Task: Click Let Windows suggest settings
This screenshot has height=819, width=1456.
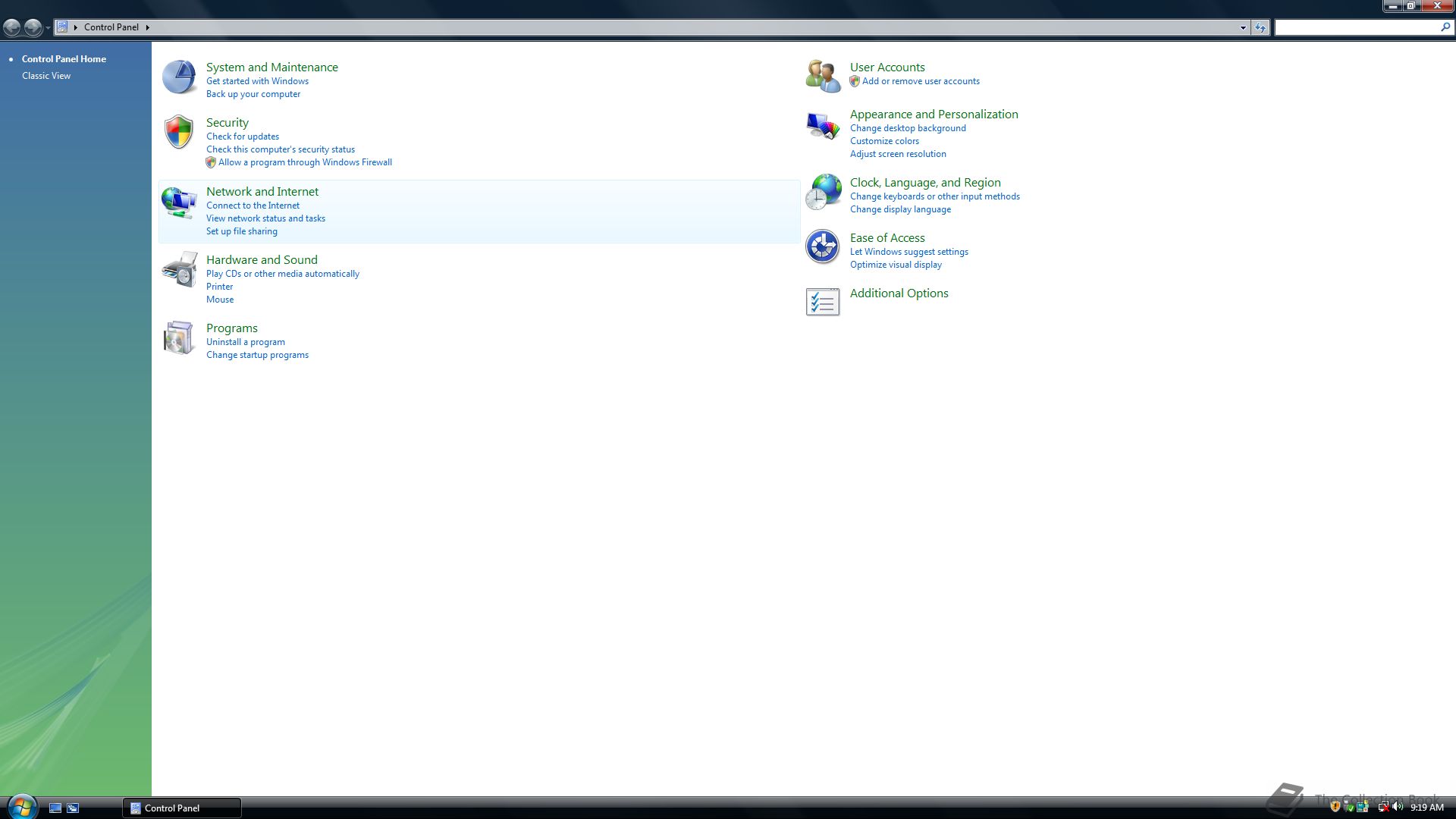Action: [x=909, y=252]
